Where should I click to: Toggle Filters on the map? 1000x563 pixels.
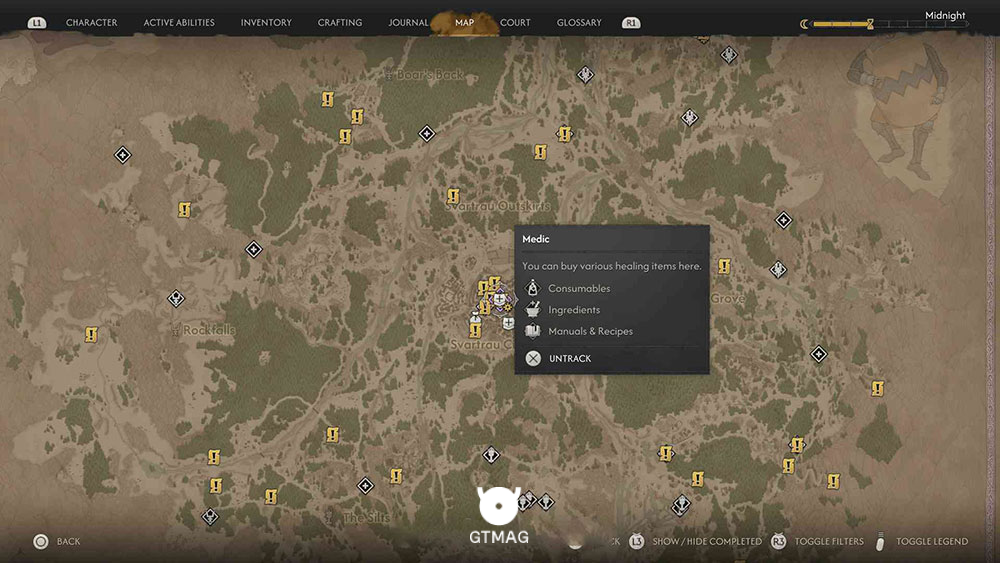tap(828, 541)
